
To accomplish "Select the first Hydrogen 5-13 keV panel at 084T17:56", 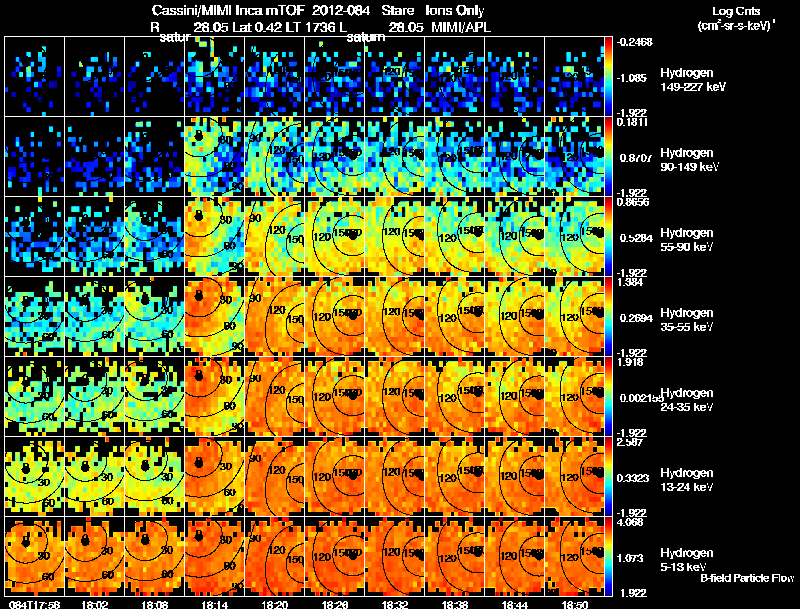I will tap(35, 556).
